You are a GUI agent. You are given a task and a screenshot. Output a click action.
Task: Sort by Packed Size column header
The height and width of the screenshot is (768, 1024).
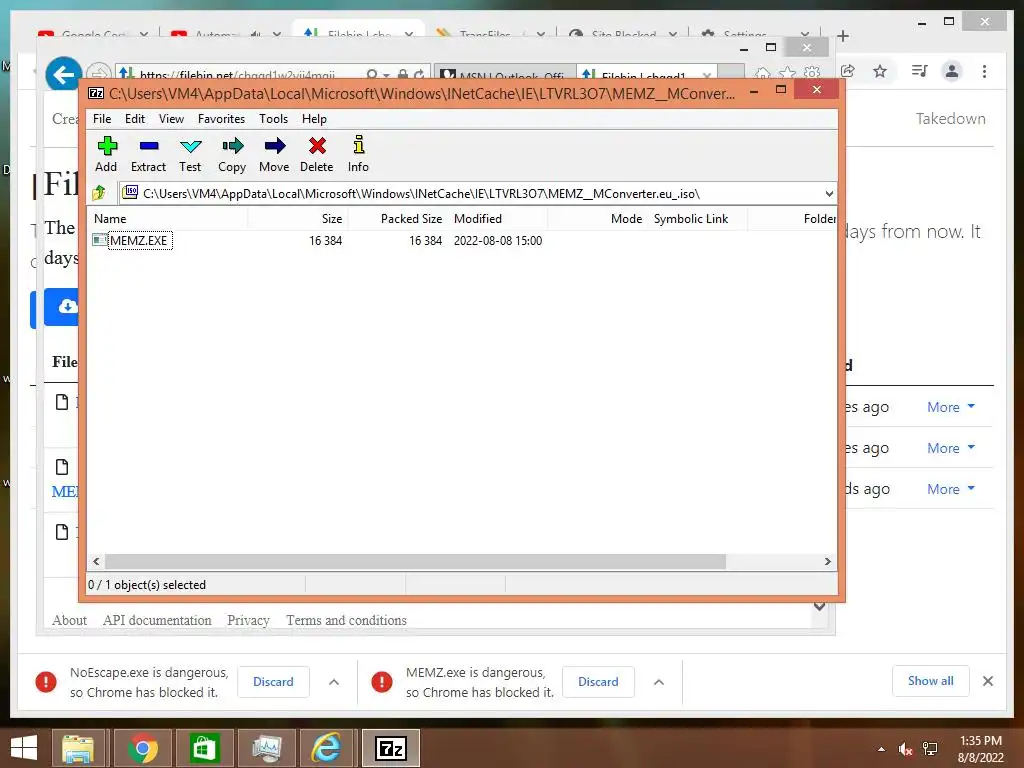pyautogui.click(x=398, y=219)
